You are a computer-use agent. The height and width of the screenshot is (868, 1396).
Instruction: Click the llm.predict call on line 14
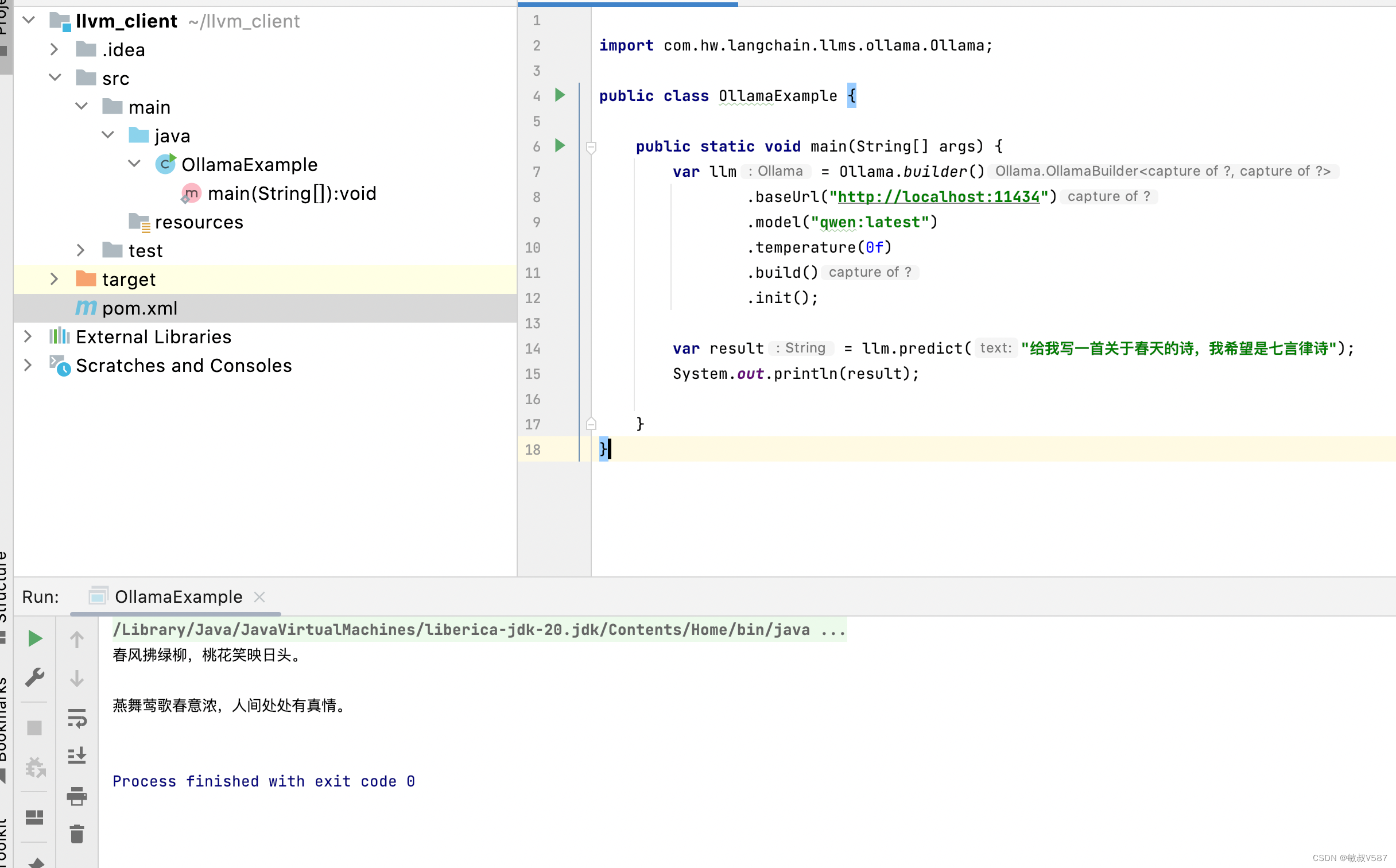point(916,348)
